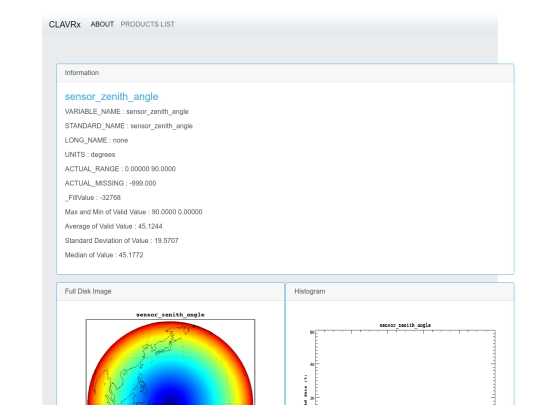Select the UNITS : degrees line

[x=90, y=155]
